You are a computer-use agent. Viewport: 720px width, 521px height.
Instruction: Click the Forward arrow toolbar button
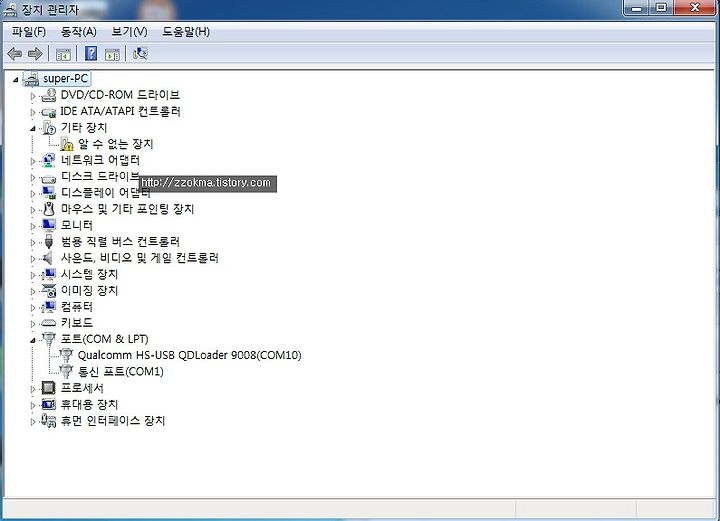pos(35,54)
